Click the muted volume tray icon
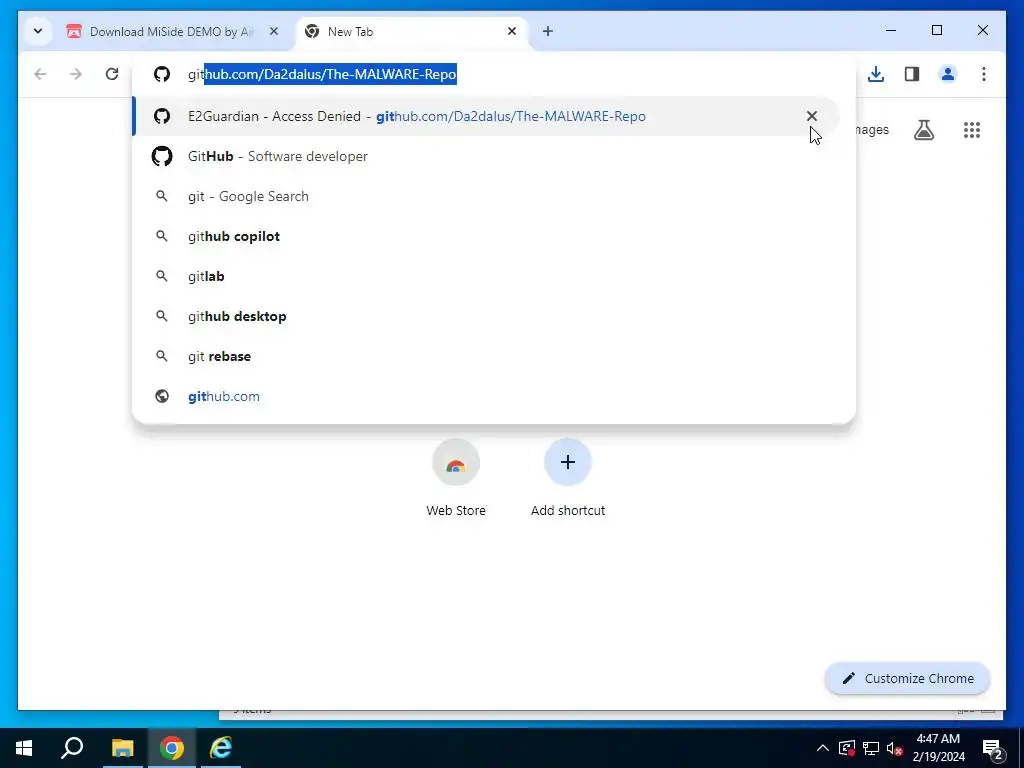The image size is (1024, 768). pos(895,748)
